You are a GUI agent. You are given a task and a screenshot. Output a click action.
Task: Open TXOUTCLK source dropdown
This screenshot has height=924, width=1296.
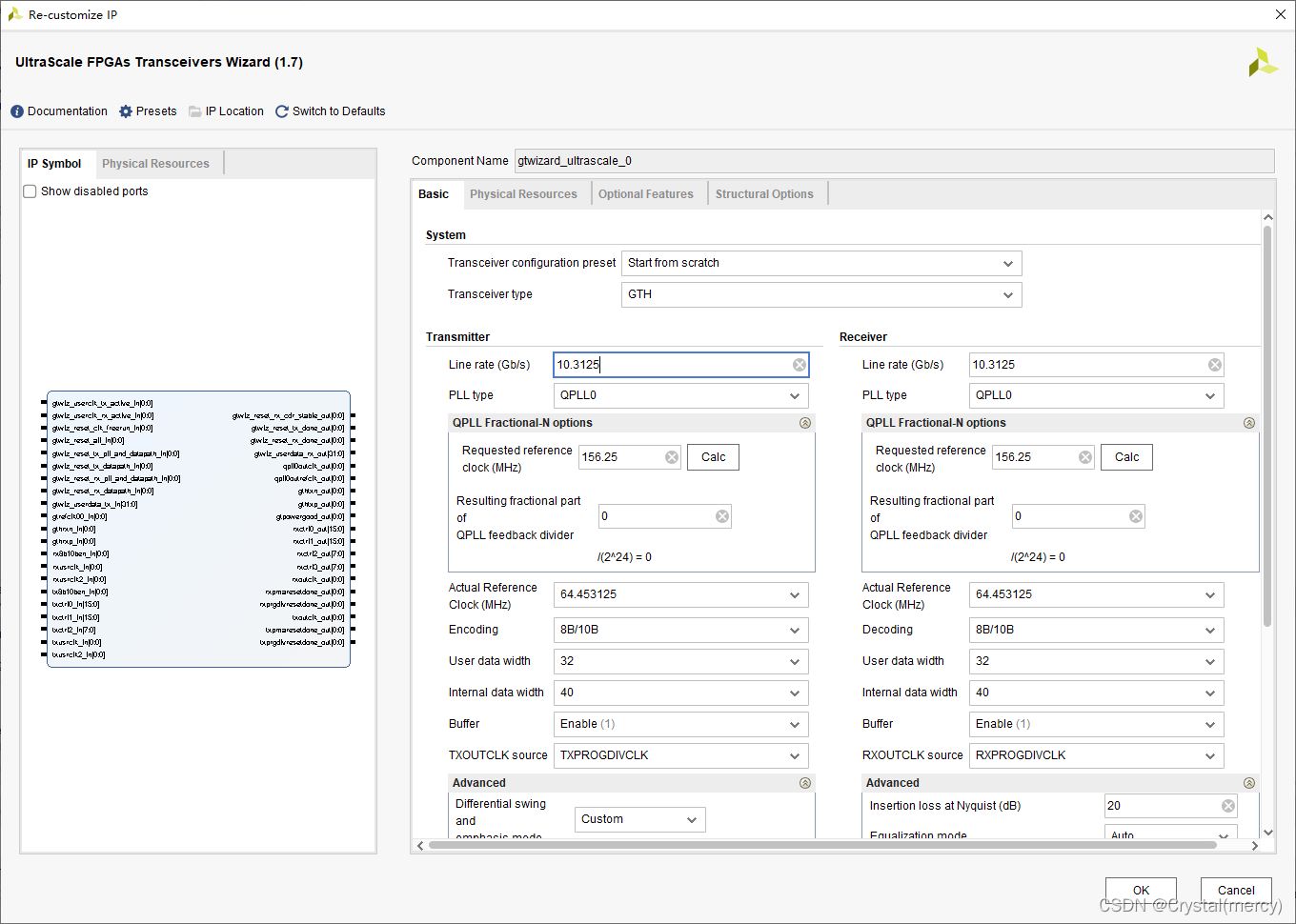pos(680,755)
